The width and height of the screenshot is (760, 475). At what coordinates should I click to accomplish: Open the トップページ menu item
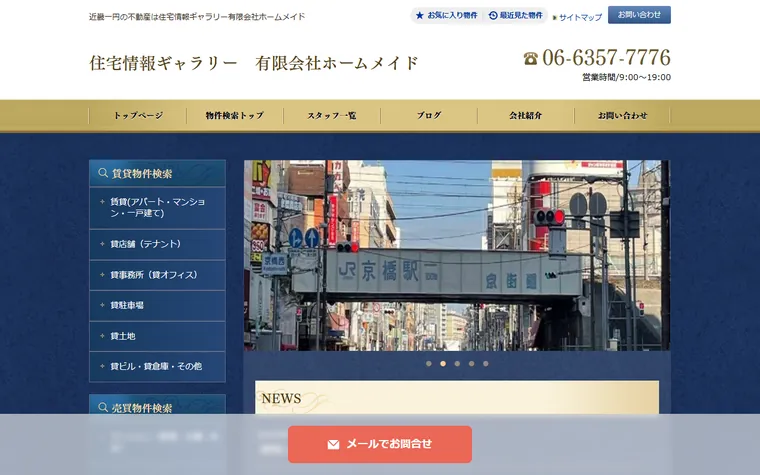(138, 116)
